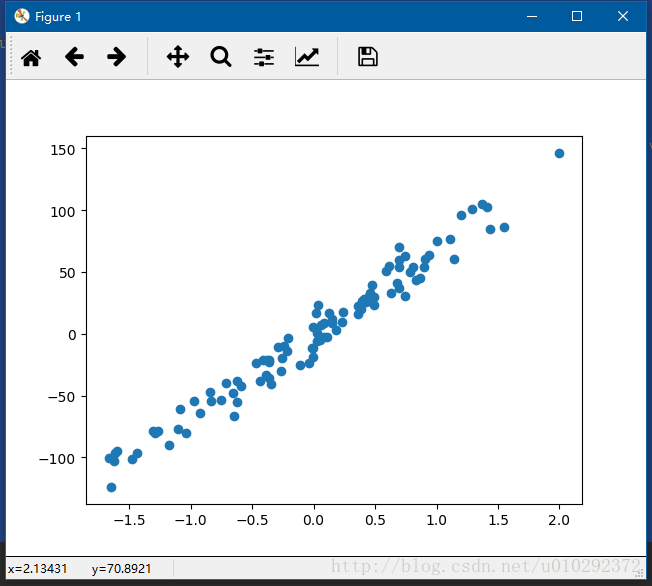Image resolution: width=652 pixels, height=586 pixels.
Task: Click the Figure 1 window title
Action: pos(58,17)
